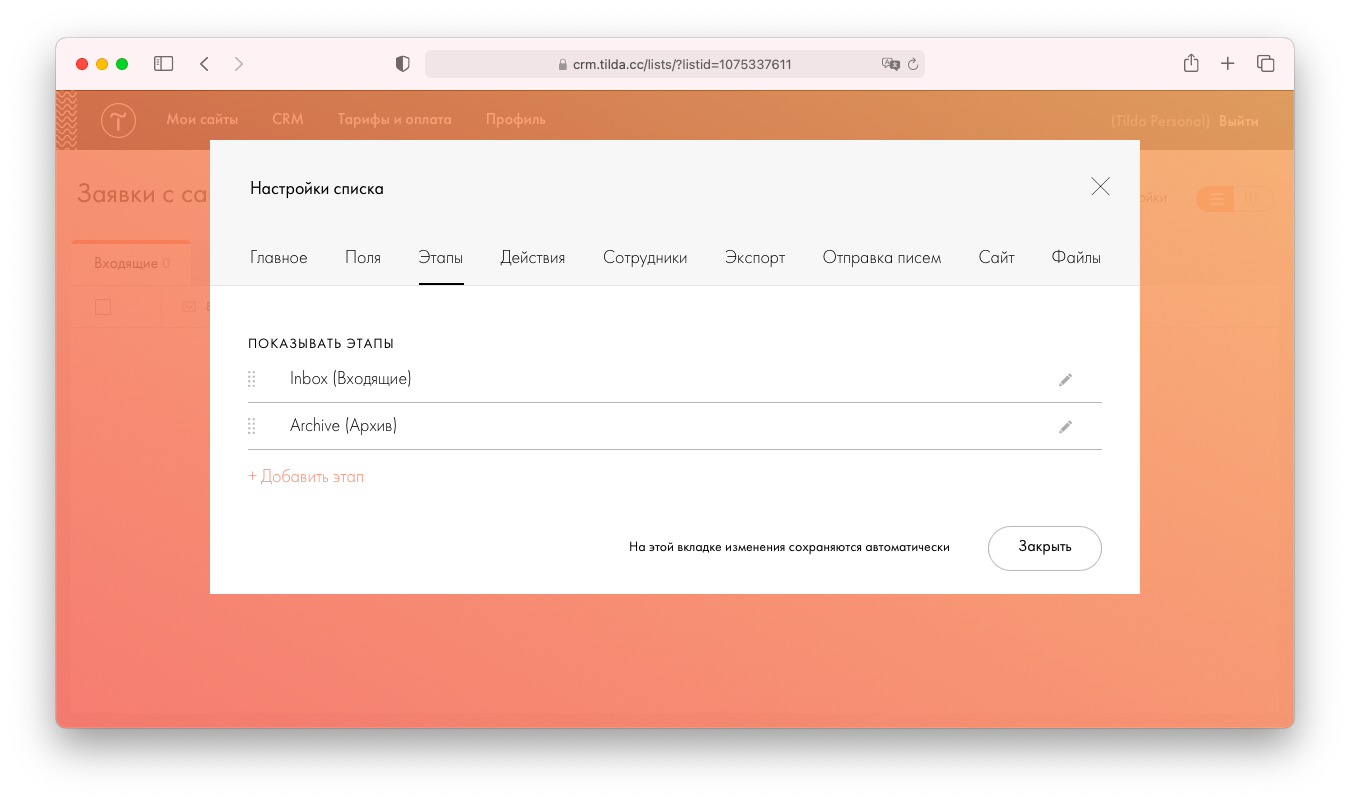The image size is (1350, 802).
Task: Open the Действия tab
Action: pyautogui.click(x=533, y=258)
